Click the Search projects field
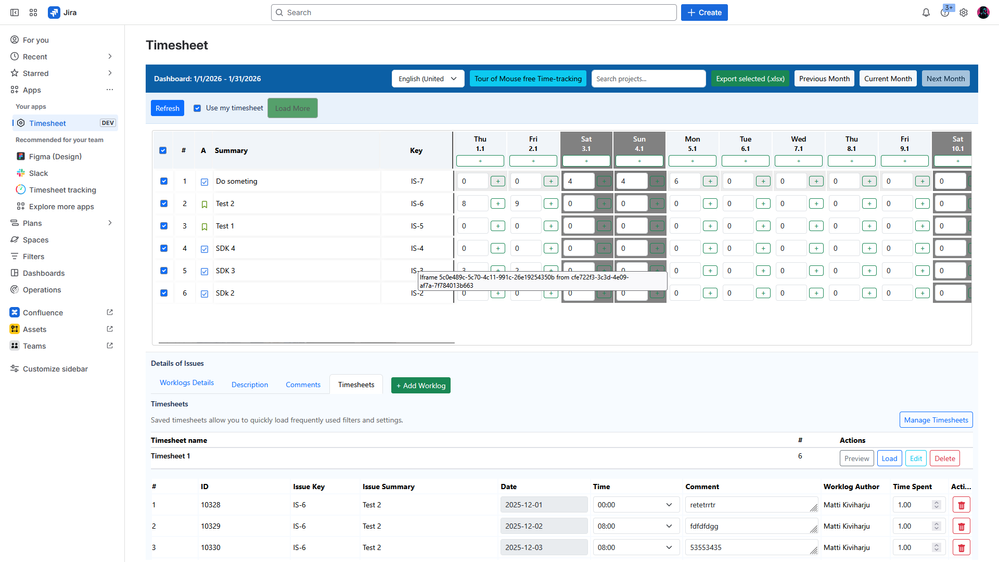Viewport: 999px width, 562px height. tap(649, 78)
